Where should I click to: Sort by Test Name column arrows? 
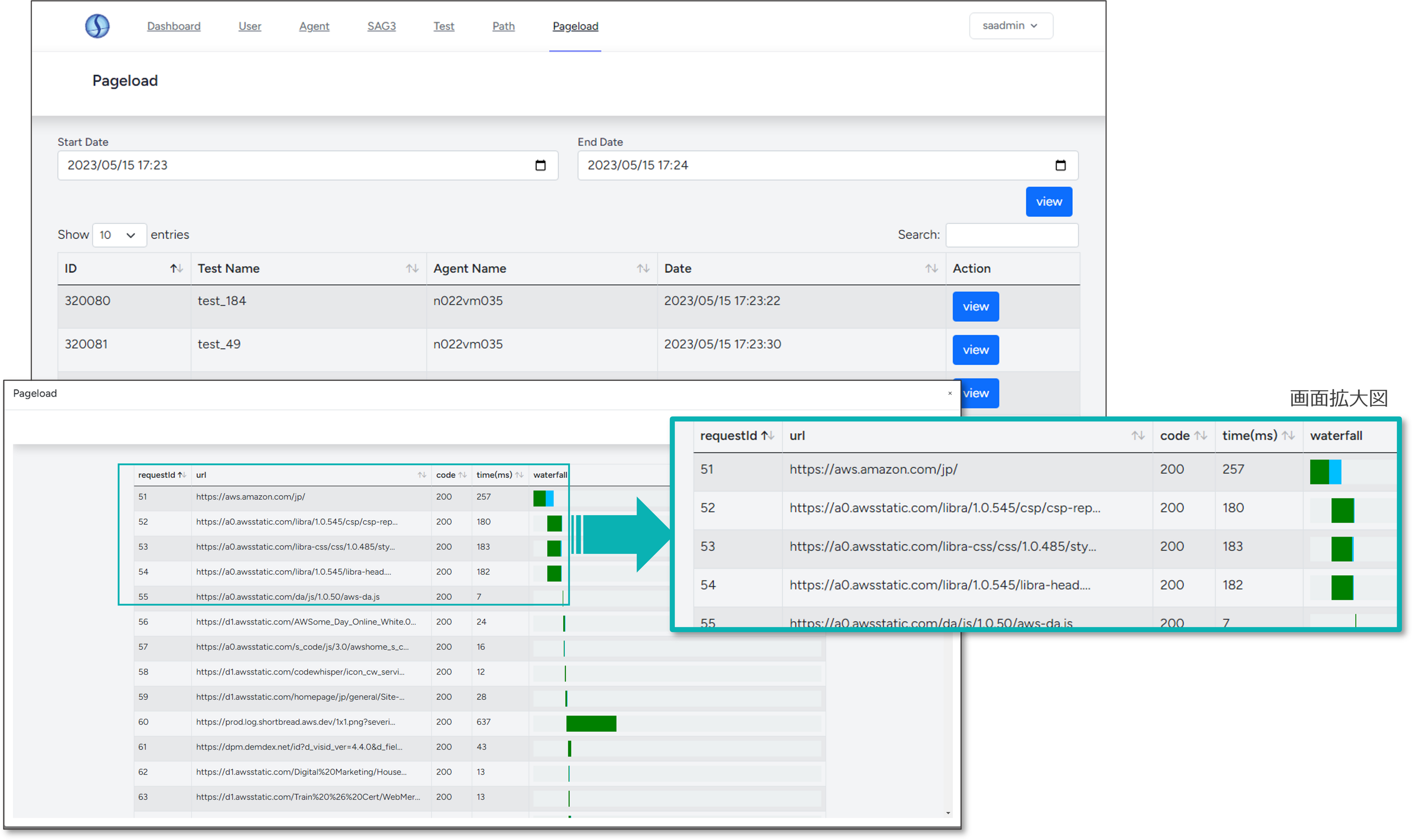click(412, 268)
